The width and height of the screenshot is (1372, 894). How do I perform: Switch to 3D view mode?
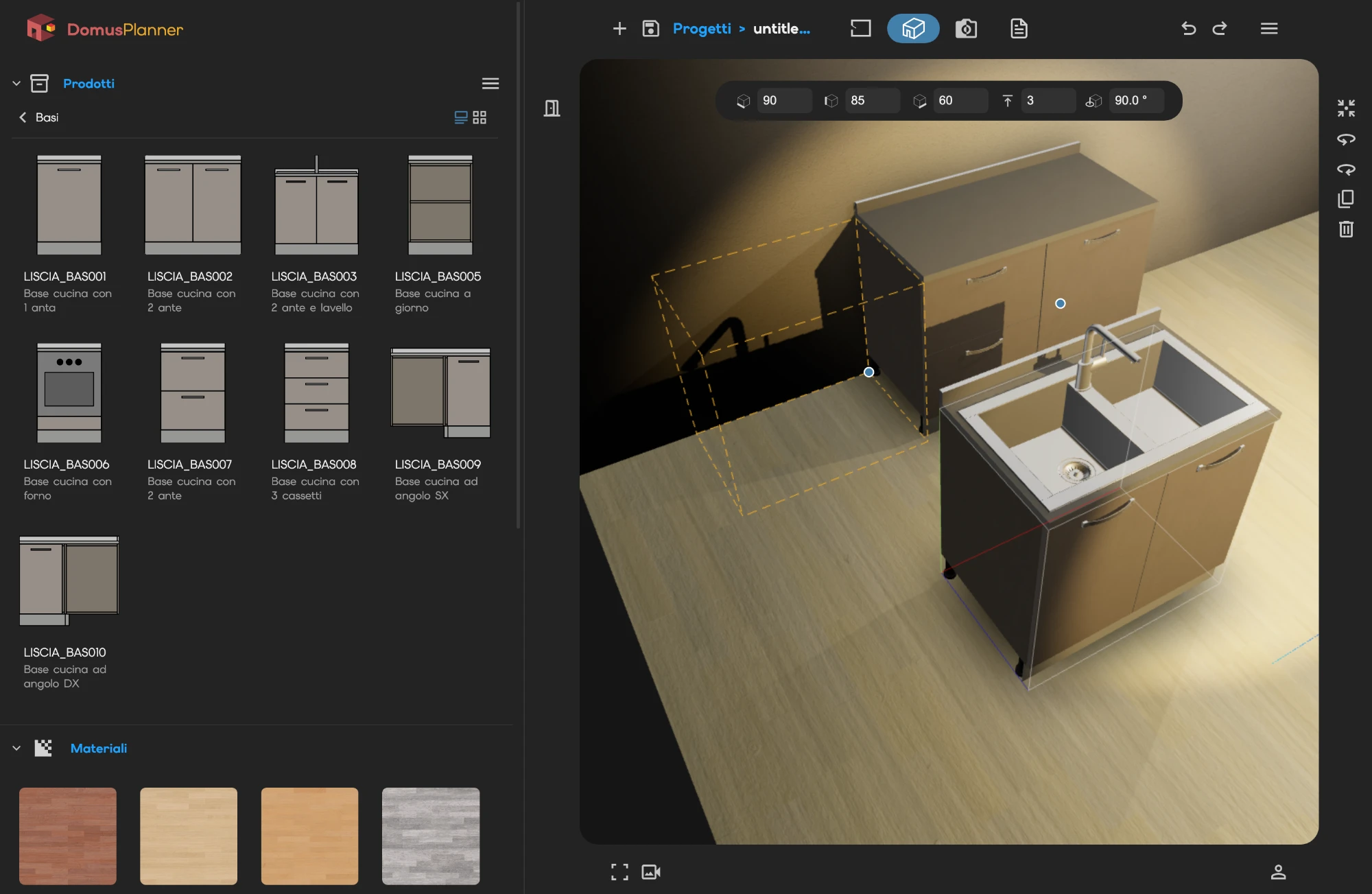[x=913, y=29]
